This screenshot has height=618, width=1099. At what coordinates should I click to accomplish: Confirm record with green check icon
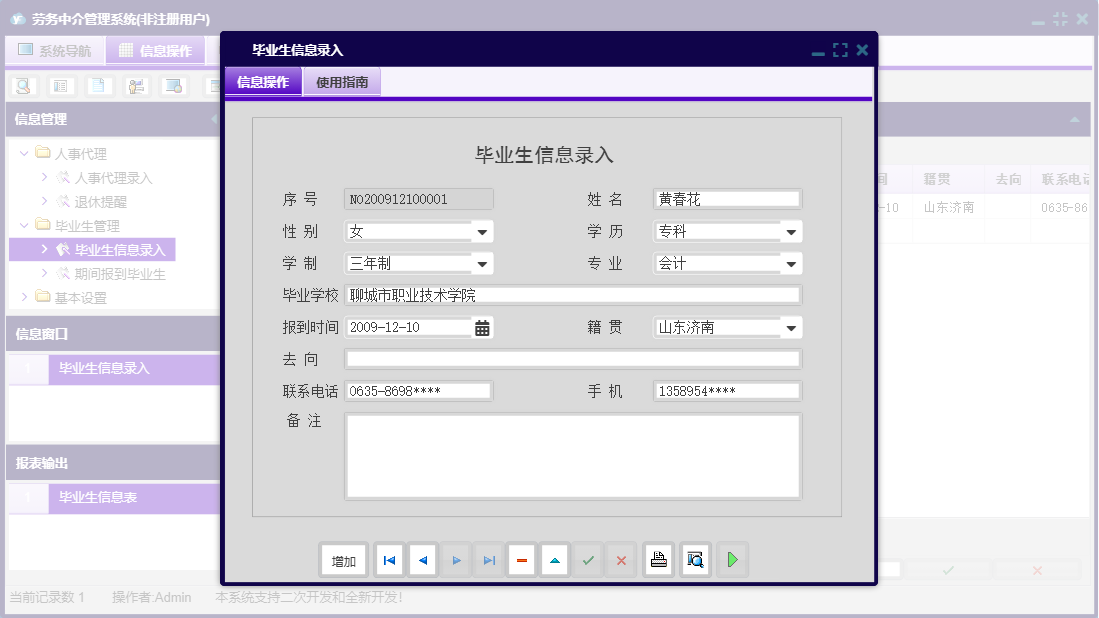588,560
